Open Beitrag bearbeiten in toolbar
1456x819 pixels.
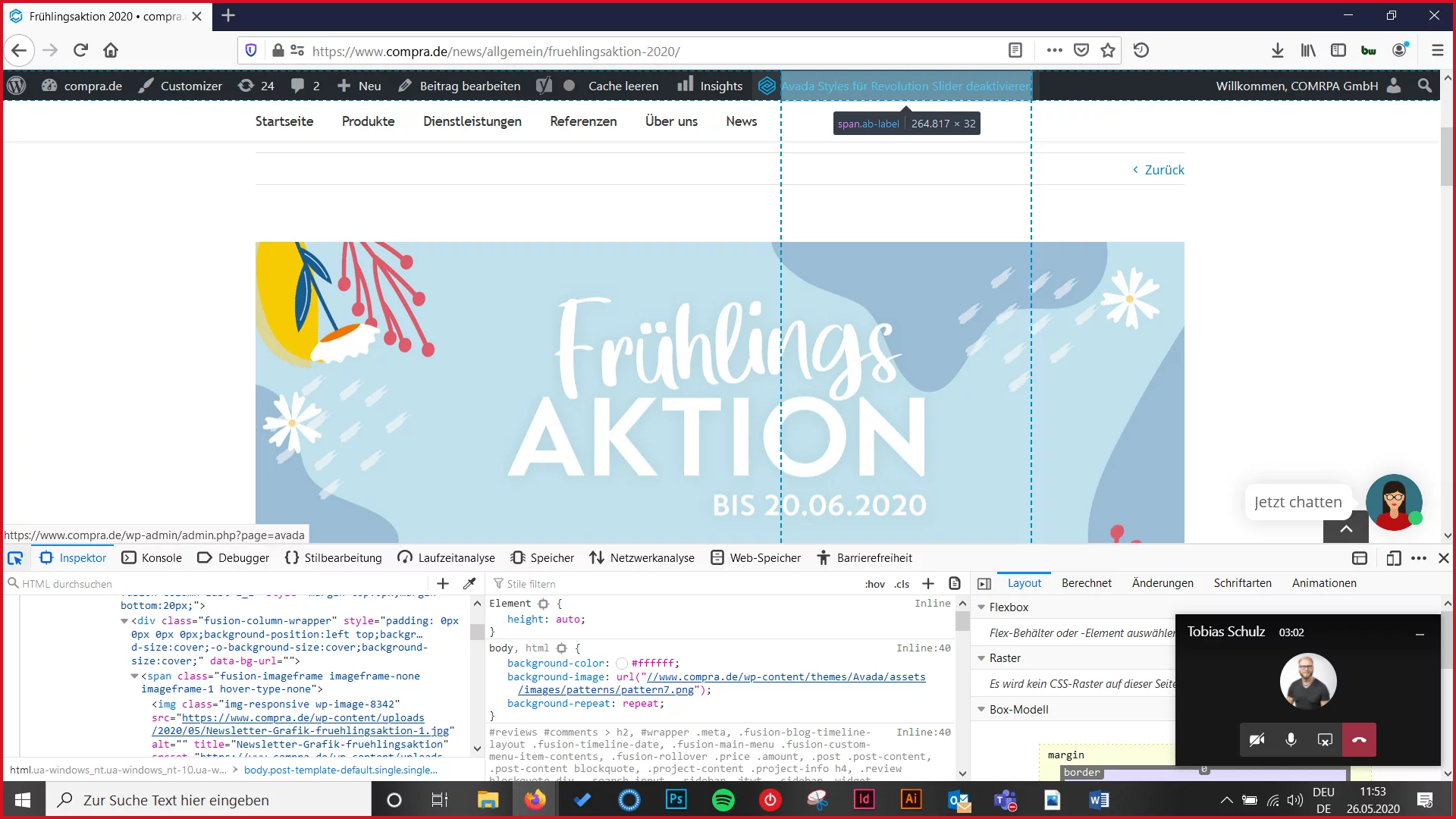pyautogui.click(x=461, y=86)
